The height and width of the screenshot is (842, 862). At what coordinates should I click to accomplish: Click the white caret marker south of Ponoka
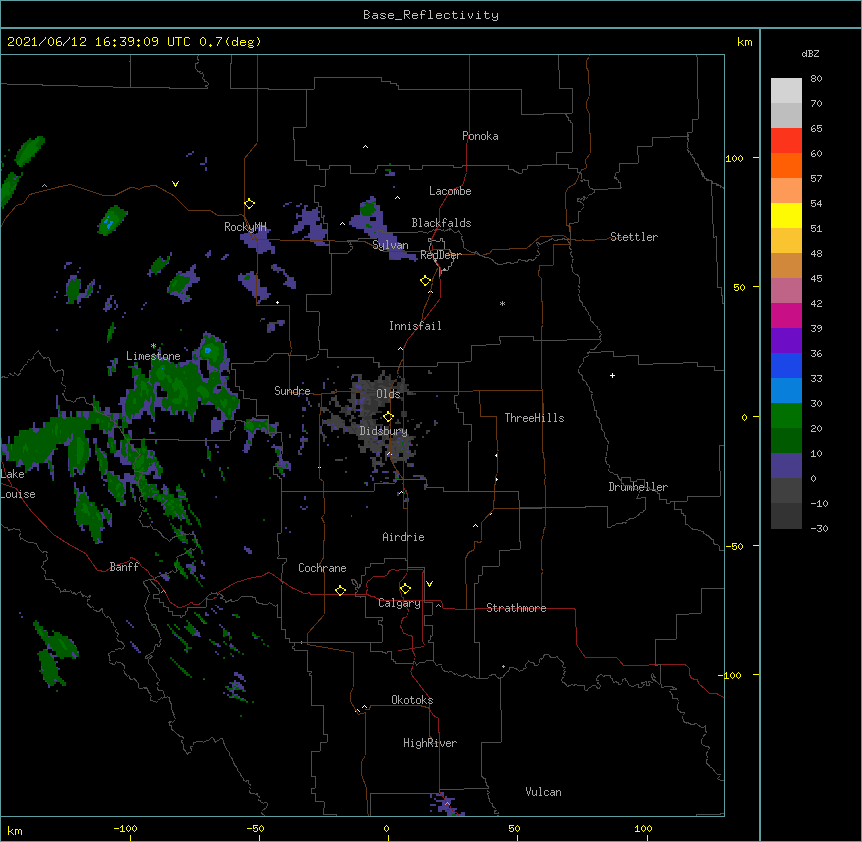tap(365, 147)
